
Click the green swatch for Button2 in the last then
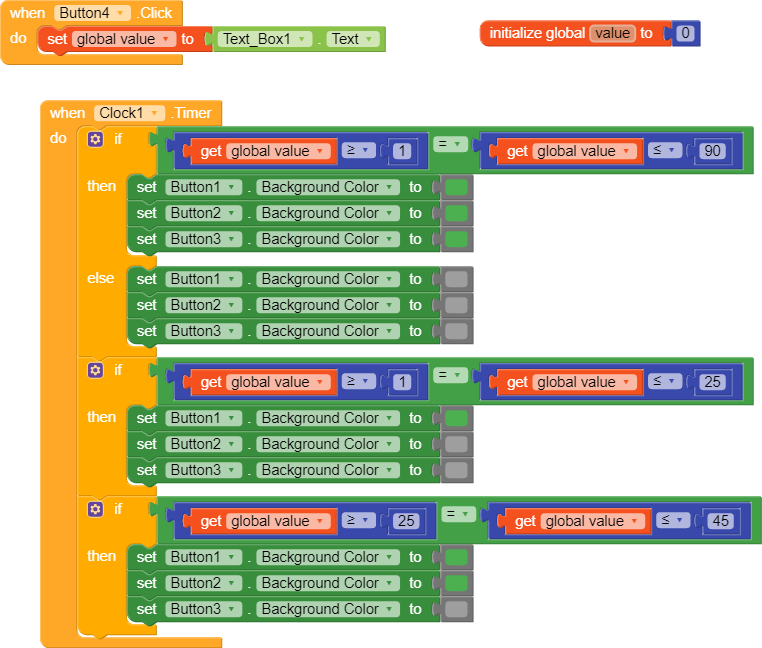pos(456,583)
